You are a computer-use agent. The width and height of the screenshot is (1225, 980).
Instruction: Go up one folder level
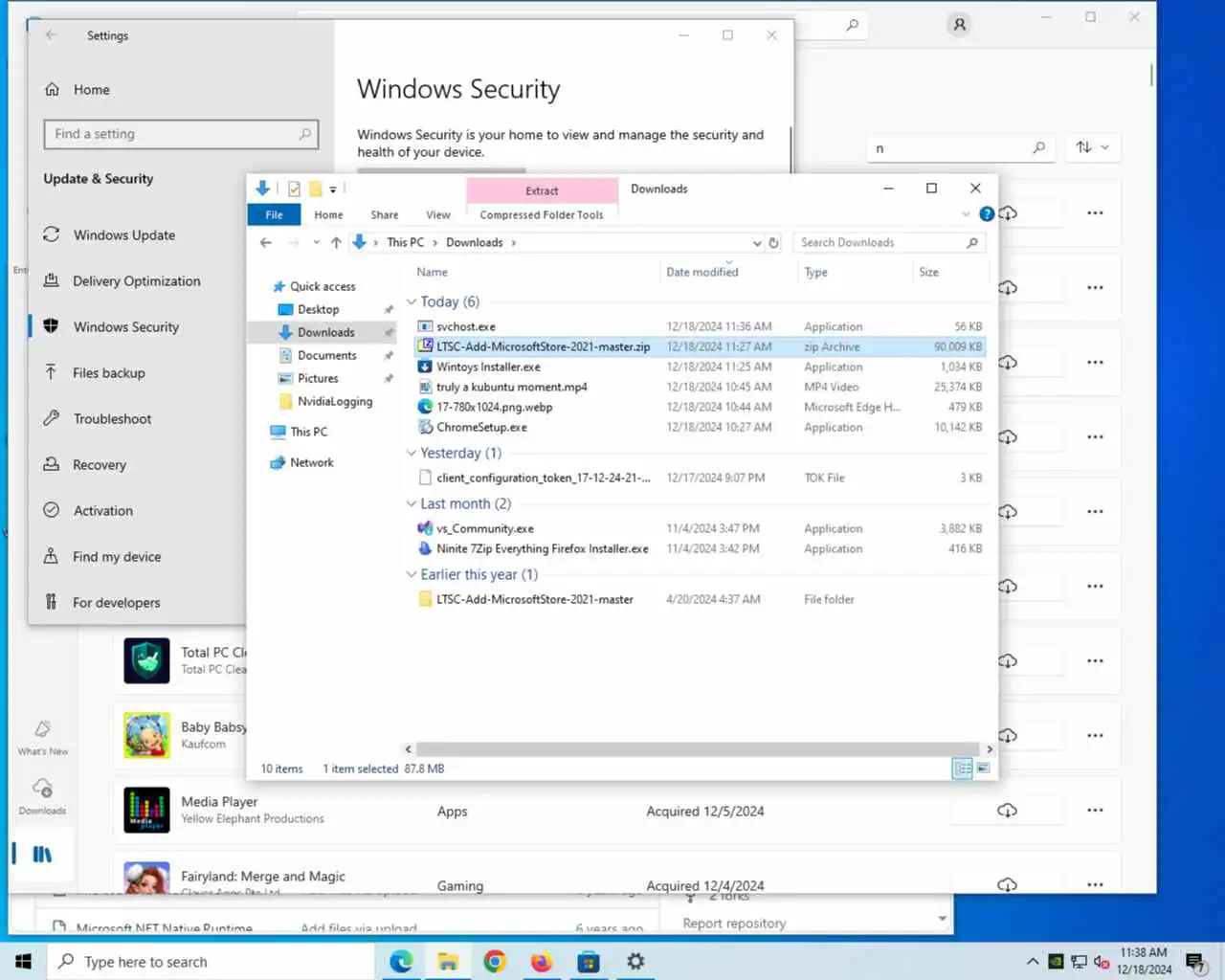click(x=336, y=243)
